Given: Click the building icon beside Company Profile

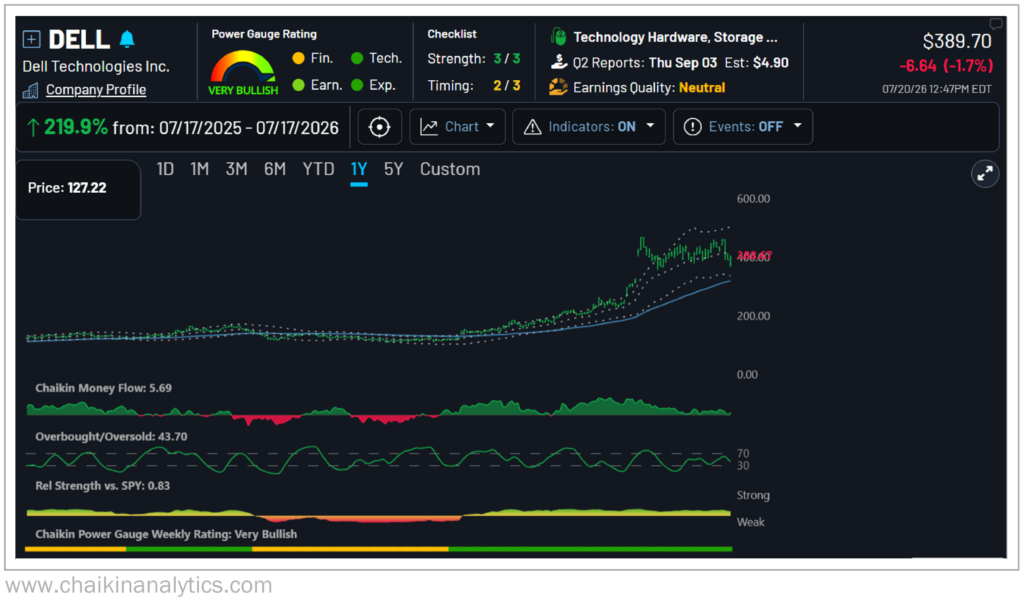Looking at the screenshot, I should coord(31,90).
